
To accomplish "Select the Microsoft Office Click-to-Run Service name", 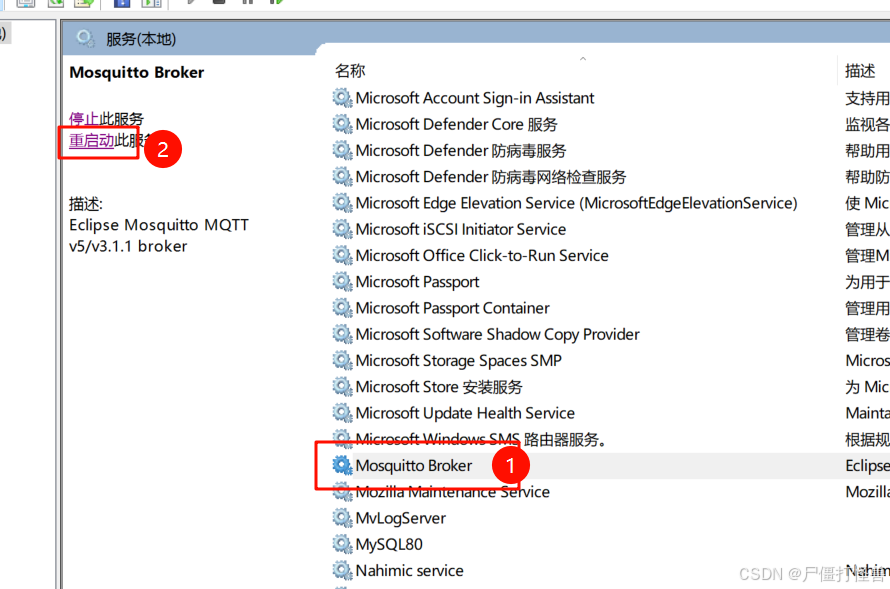I will pyautogui.click(x=482, y=255).
